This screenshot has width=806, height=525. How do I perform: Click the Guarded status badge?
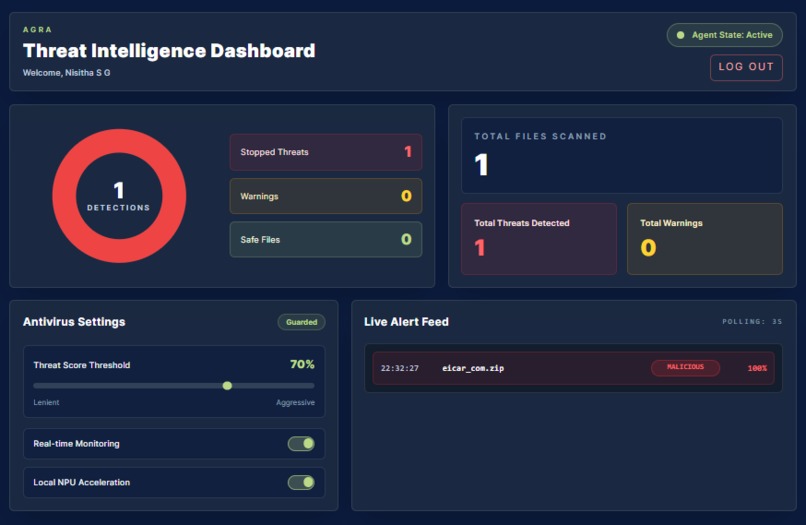click(301, 322)
